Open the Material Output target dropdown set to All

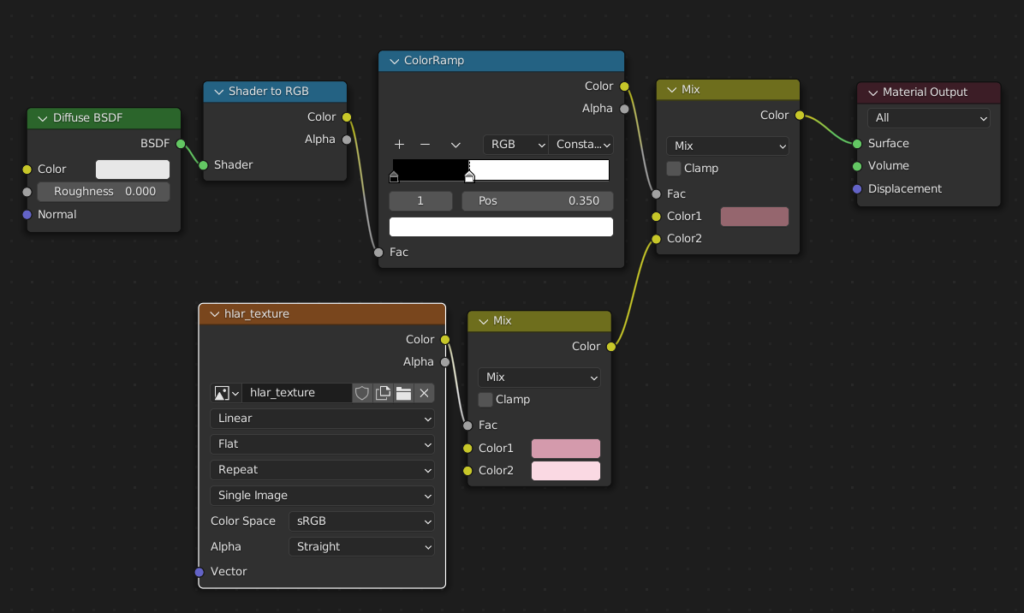coord(928,118)
